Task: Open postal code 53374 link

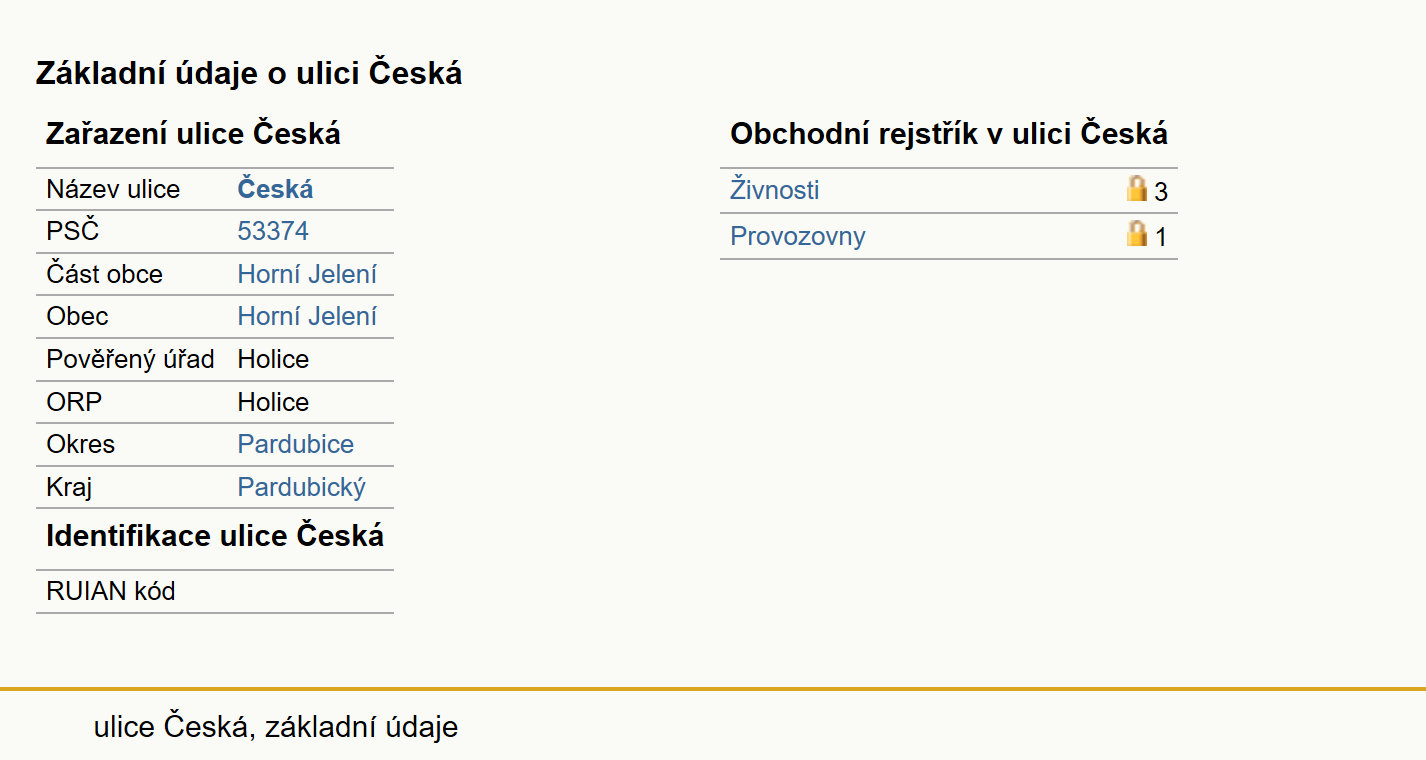Action: (x=273, y=232)
